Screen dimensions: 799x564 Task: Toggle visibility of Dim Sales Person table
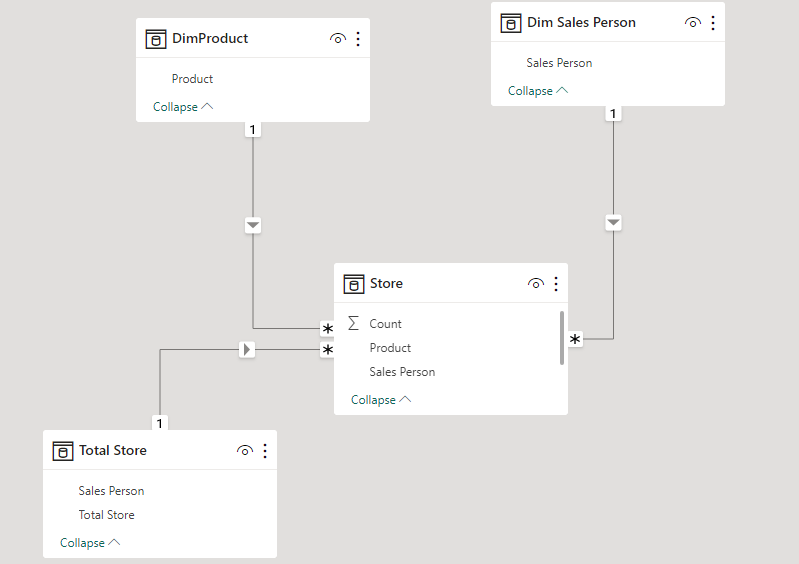(693, 23)
